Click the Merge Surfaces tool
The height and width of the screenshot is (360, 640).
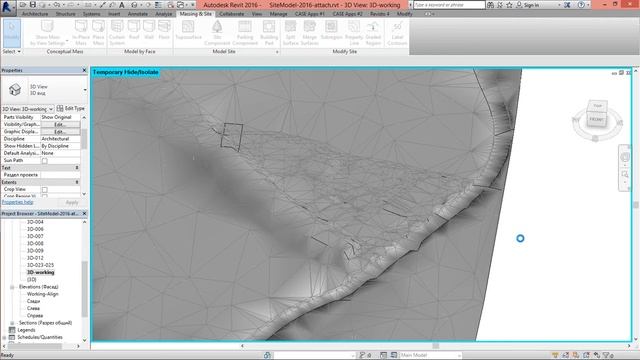click(310, 32)
